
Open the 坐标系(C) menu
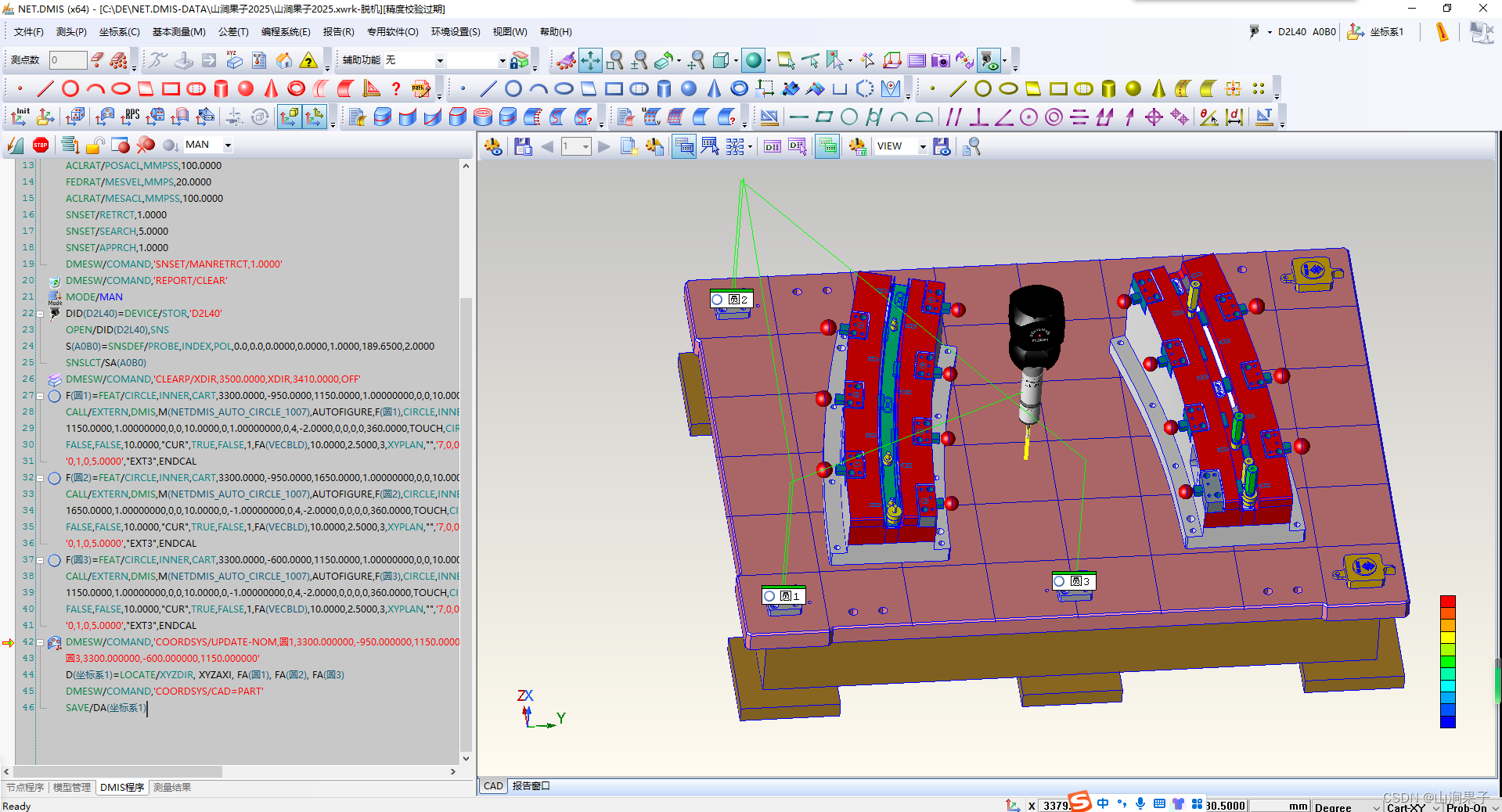(119, 32)
